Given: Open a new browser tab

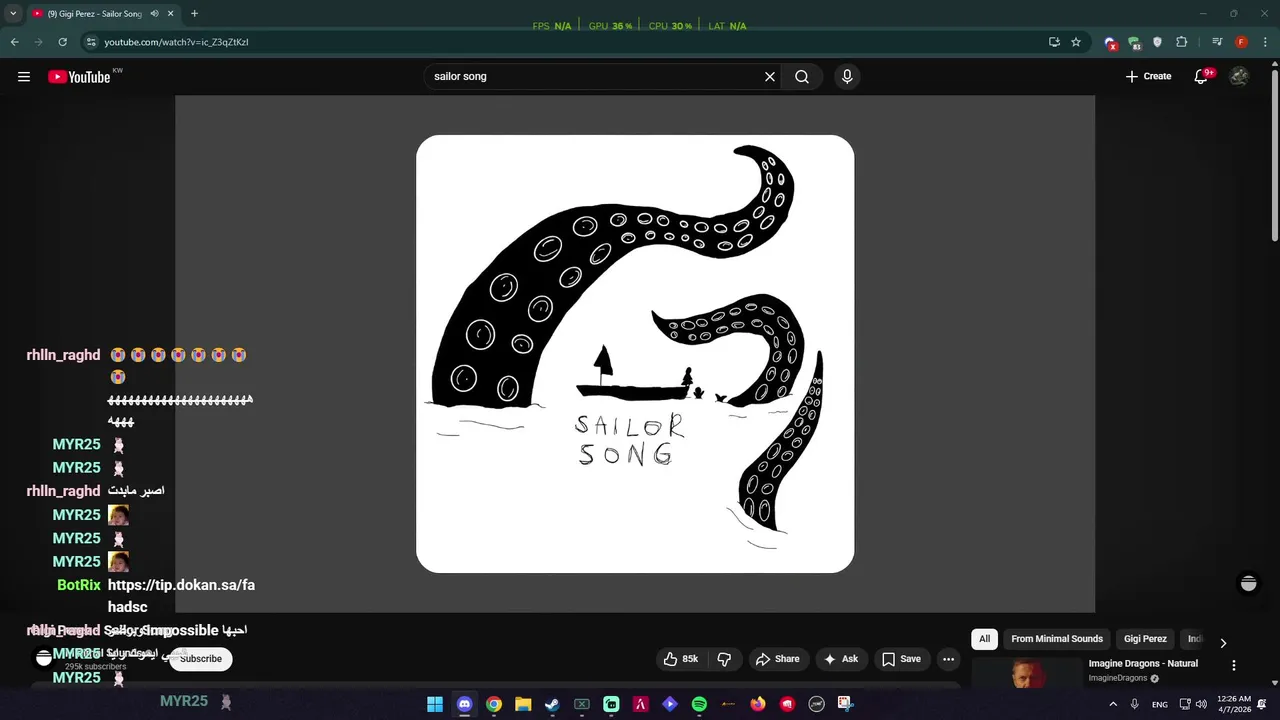Looking at the screenshot, I should (x=194, y=14).
